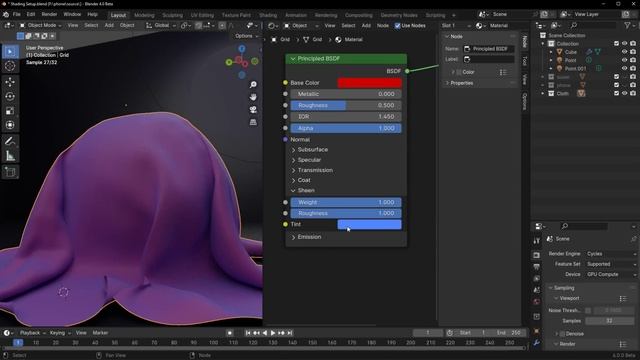
Task: Open the Render properties tab icon
Action: [x=536, y=255]
